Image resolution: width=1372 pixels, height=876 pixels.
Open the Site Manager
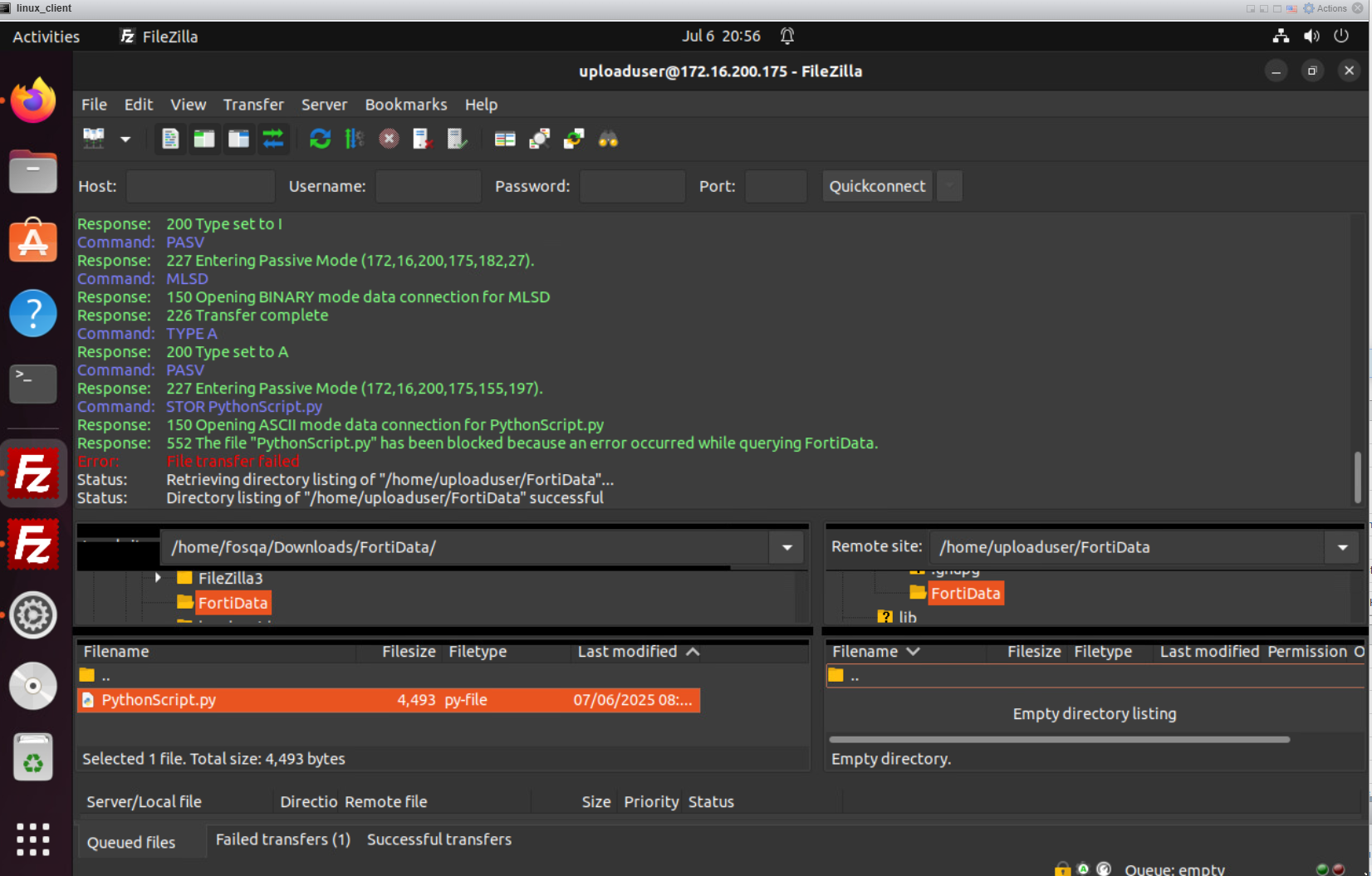94,139
